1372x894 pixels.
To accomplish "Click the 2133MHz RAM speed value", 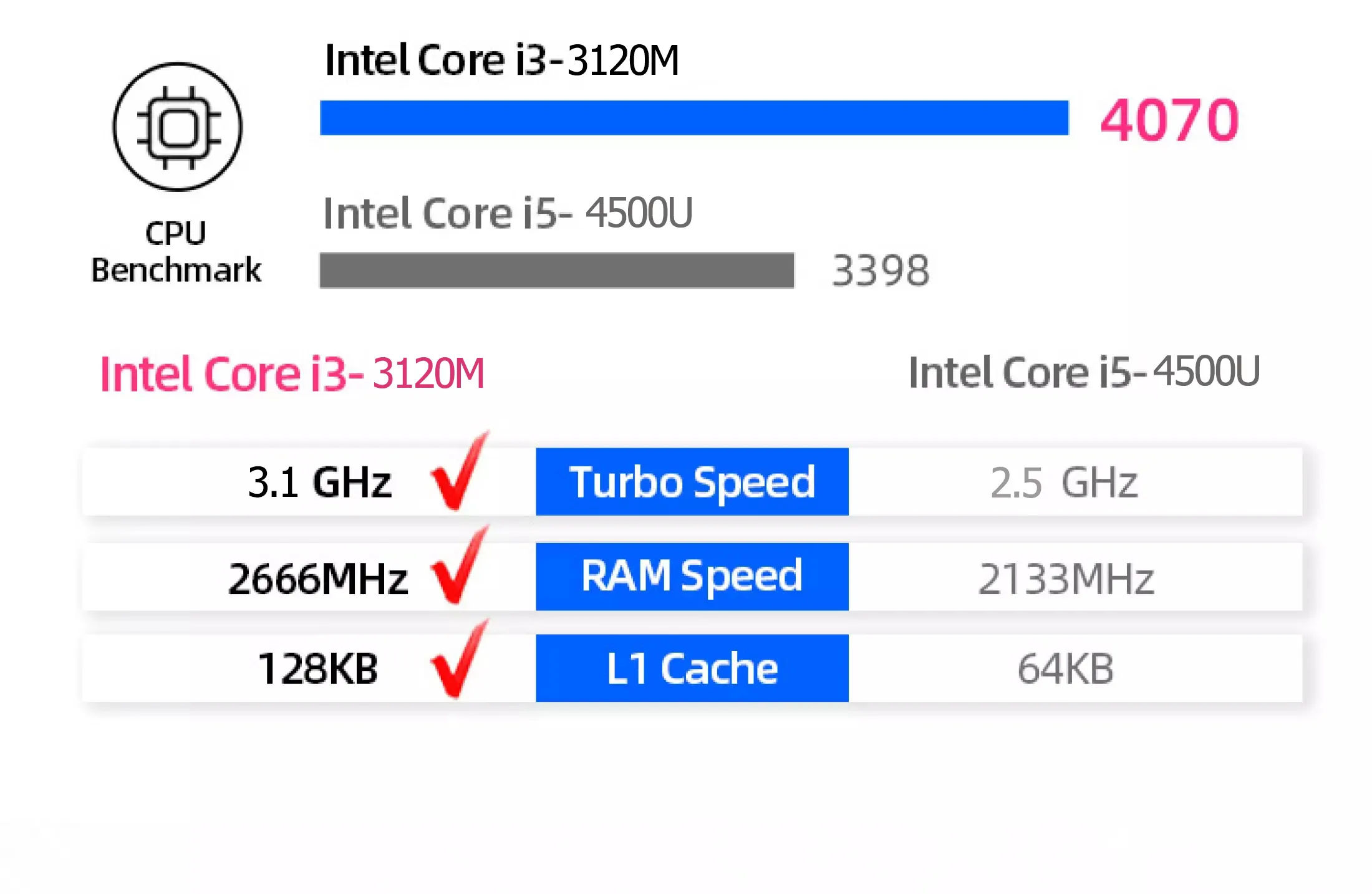I will coord(1066,579).
